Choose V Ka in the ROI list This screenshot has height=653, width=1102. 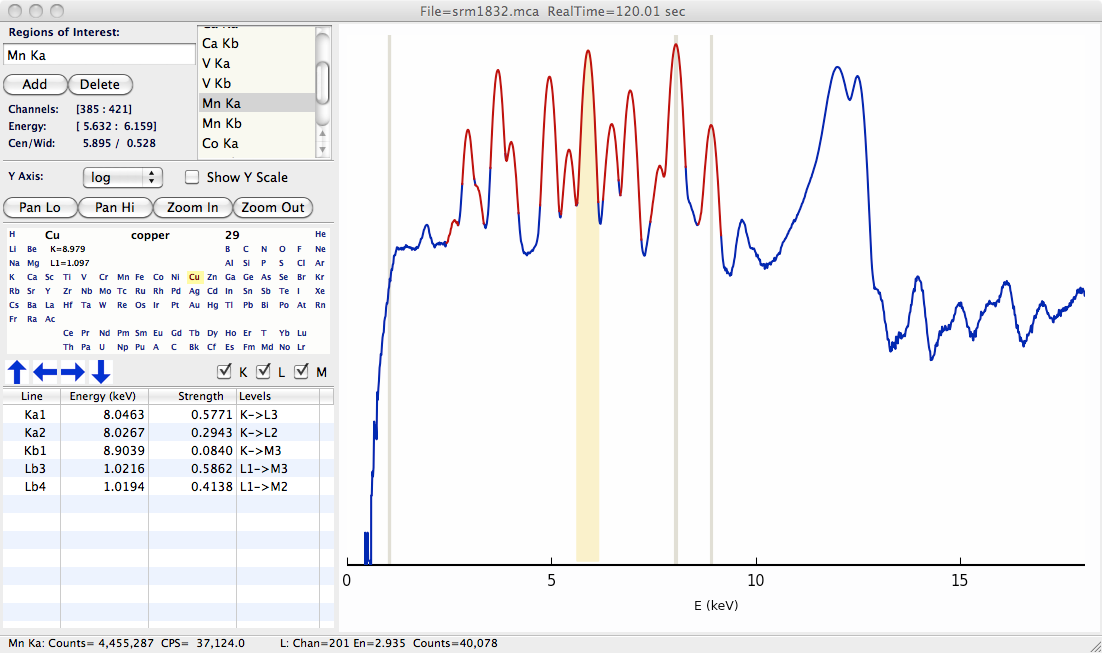click(216, 63)
